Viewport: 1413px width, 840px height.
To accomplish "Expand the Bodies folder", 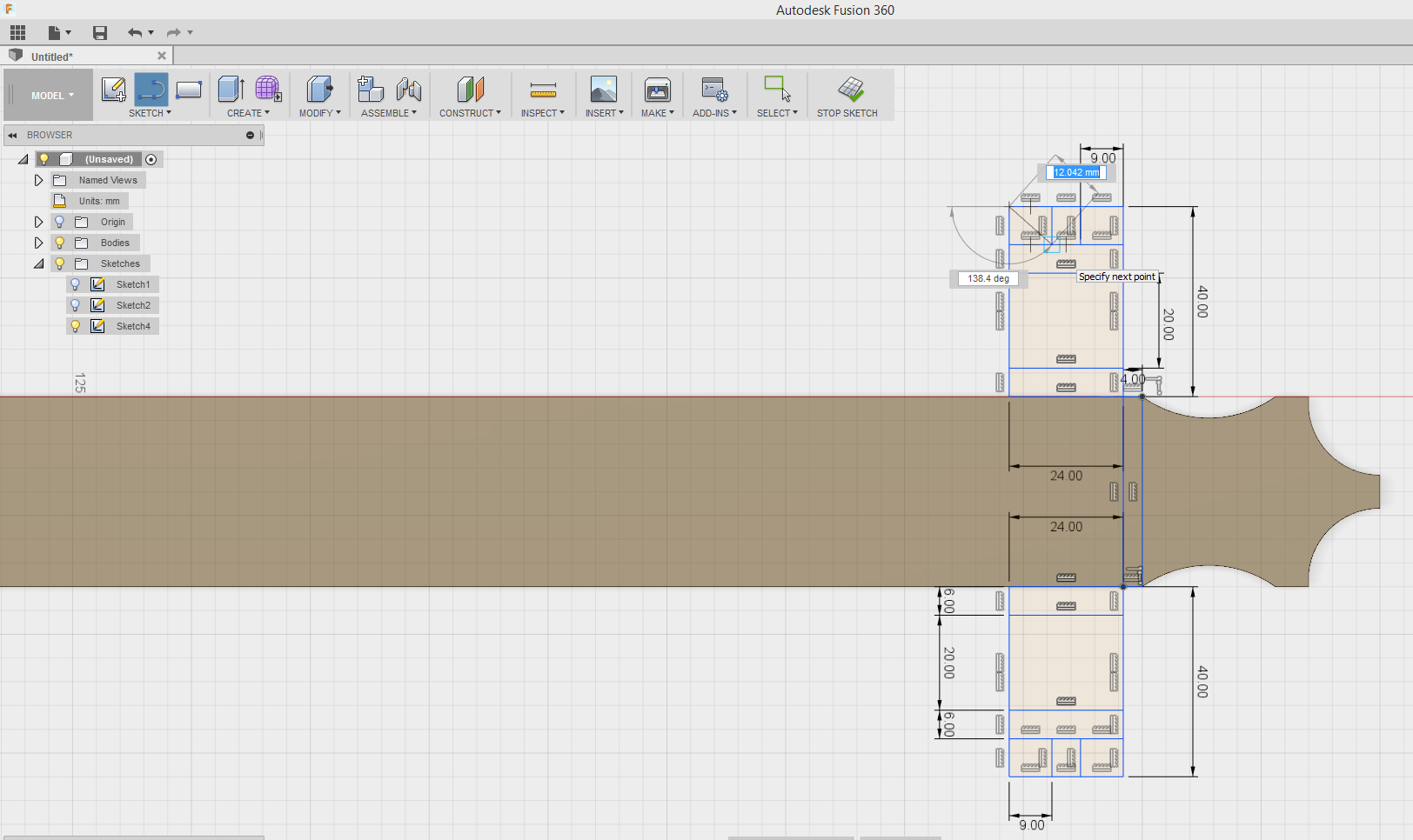I will (38, 243).
